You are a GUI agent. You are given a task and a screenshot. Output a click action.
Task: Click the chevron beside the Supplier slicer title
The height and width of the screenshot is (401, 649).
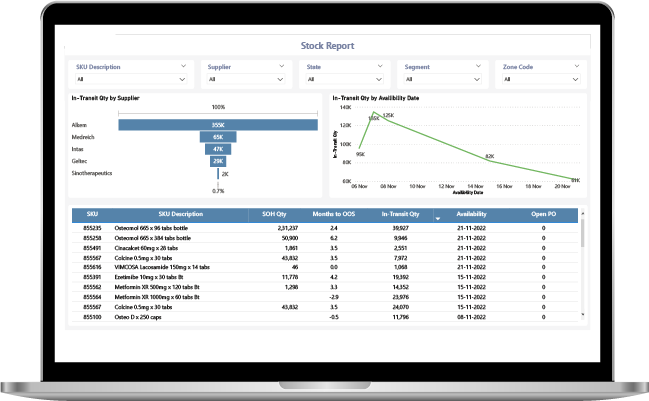282,66
